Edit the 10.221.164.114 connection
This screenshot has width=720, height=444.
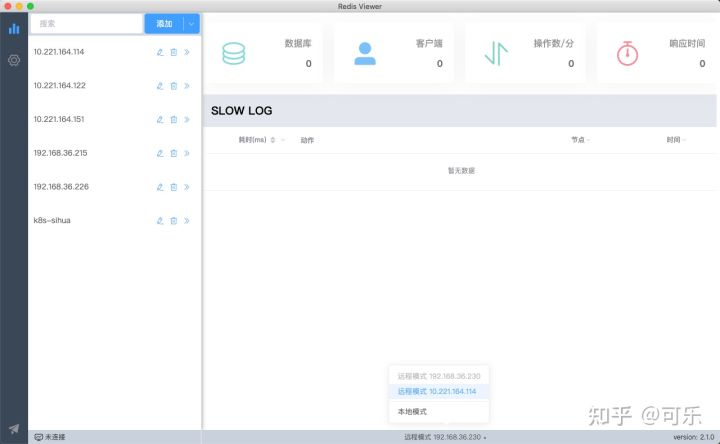click(x=160, y=52)
